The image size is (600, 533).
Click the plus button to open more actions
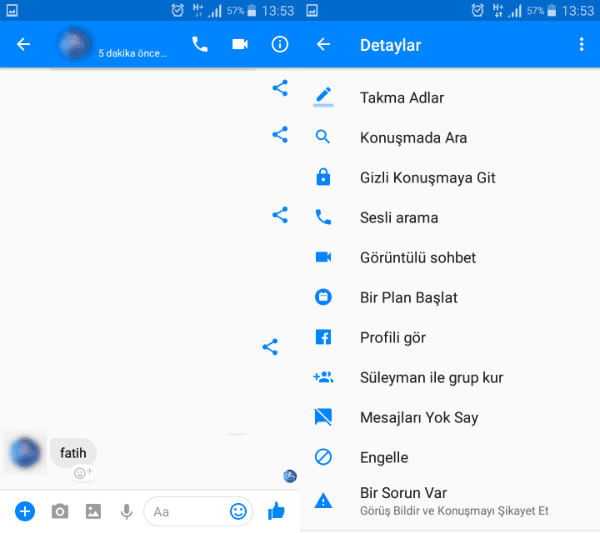click(25, 511)
